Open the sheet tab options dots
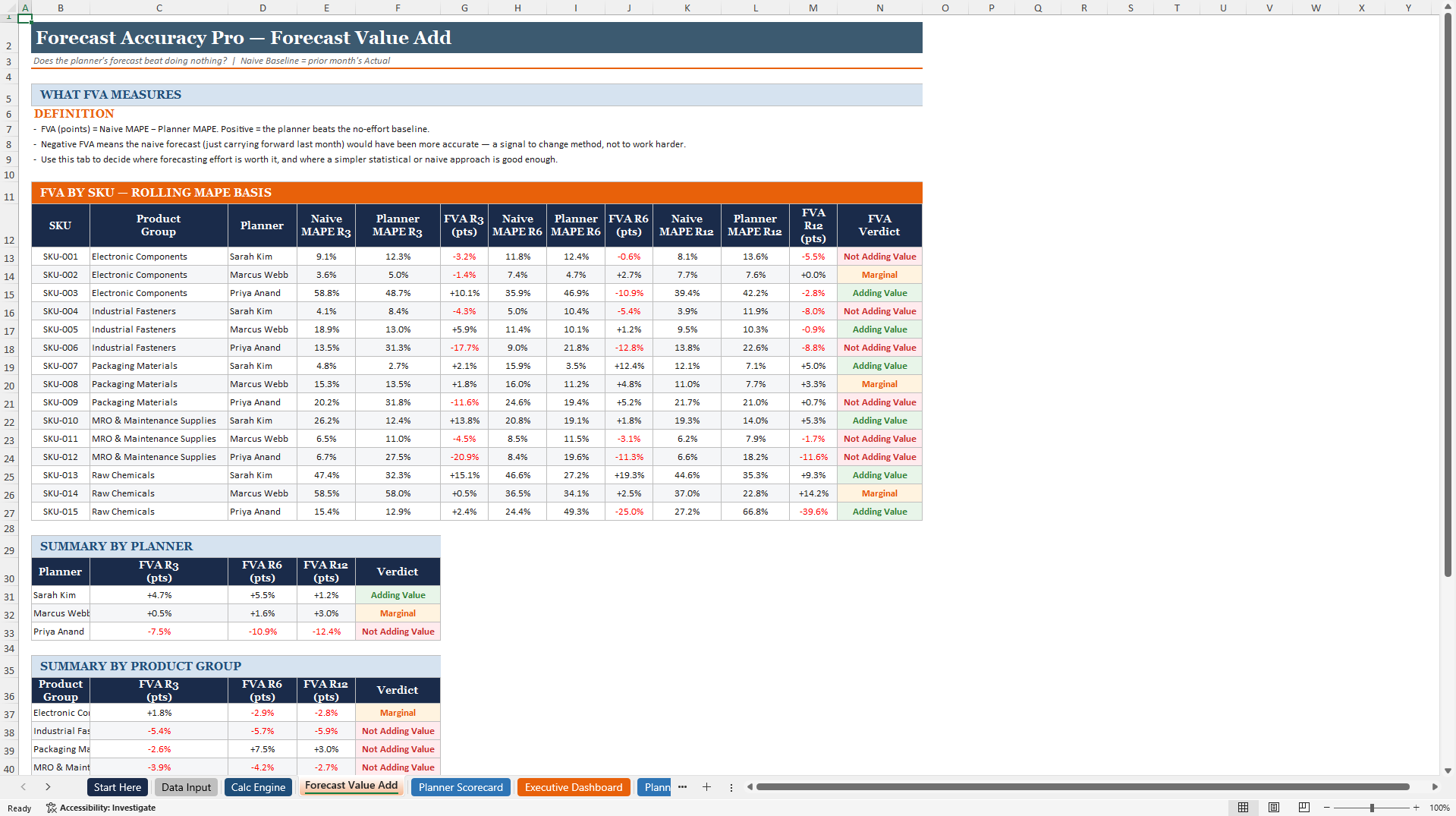The height and width of the screenshot is (816, 1456). (x=731, y=787)
